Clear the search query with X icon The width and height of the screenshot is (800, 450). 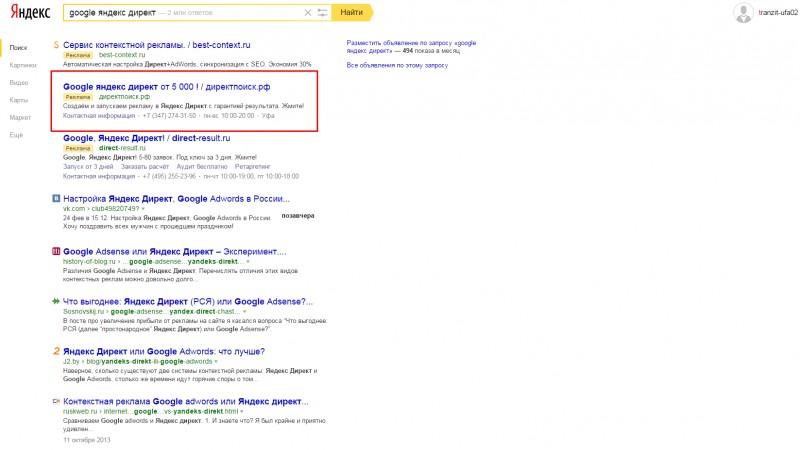pyautogui.click(x=308, y=13)
